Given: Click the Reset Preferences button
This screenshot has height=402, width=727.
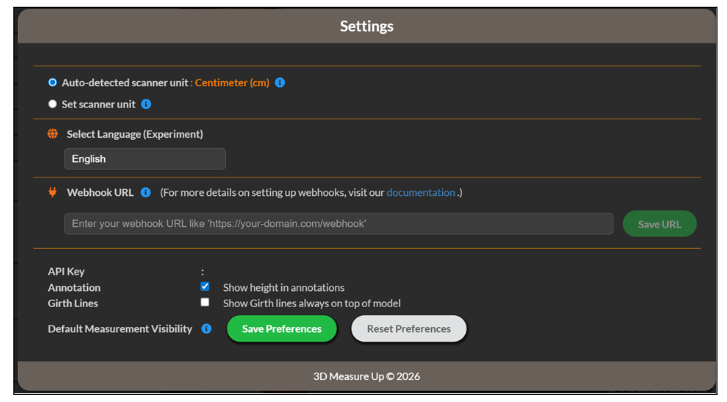Looking at the screenshot, I should [x=408, y=329].
